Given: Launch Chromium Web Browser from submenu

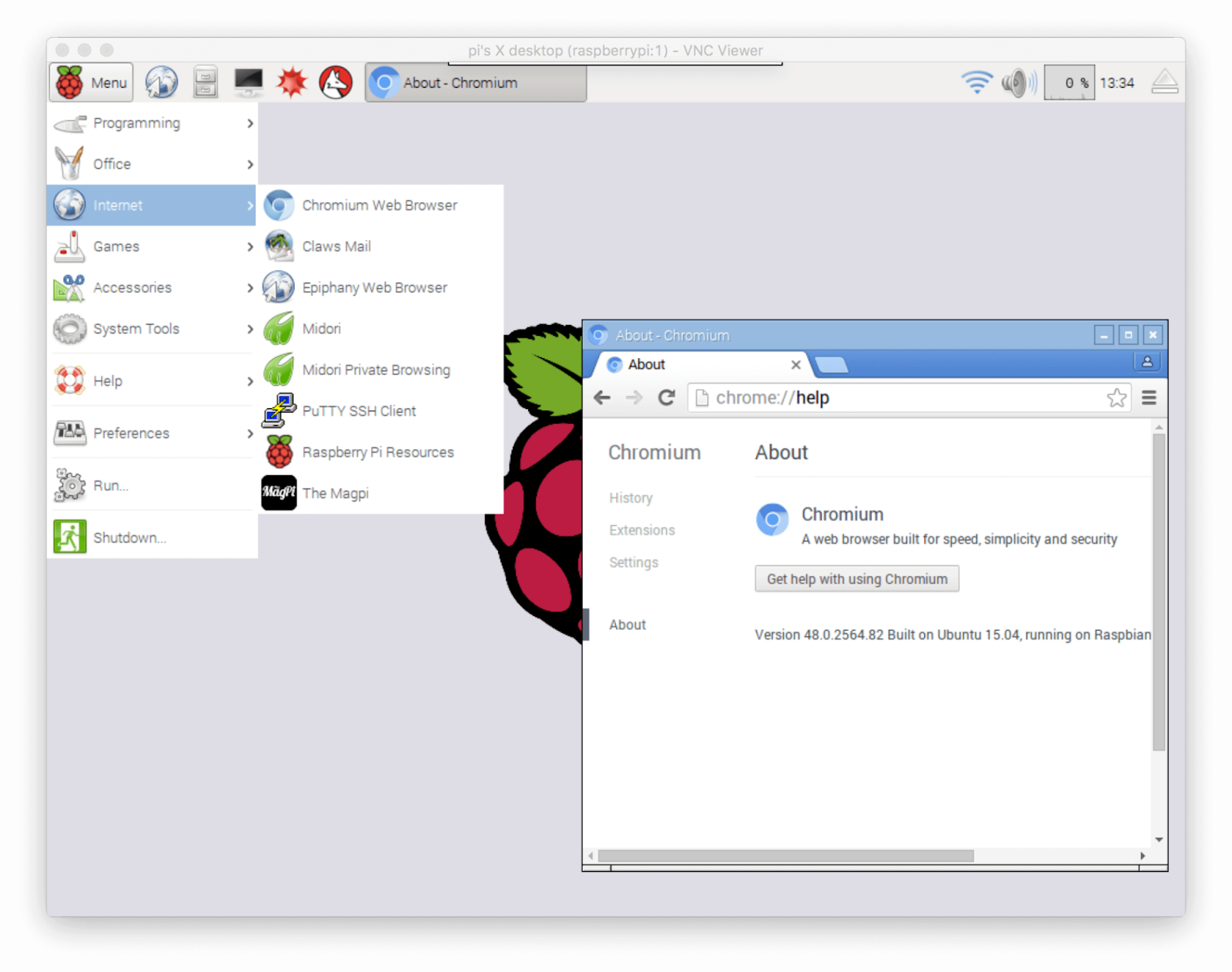Looking at the screenshot, I should click(x=381, y=205).
